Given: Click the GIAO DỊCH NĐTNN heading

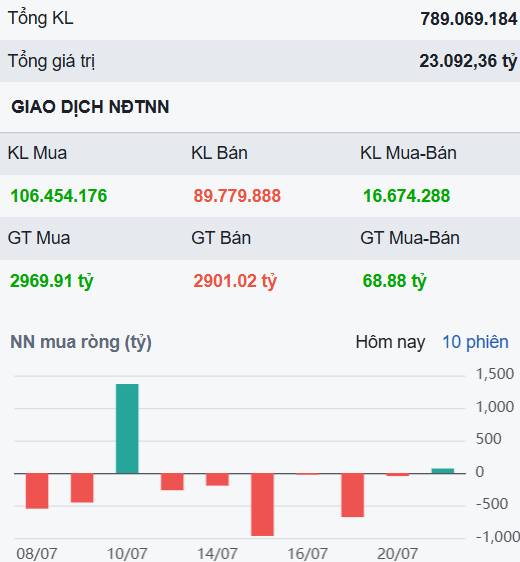Looking at the screenshot, I should [x=90, y=107].
